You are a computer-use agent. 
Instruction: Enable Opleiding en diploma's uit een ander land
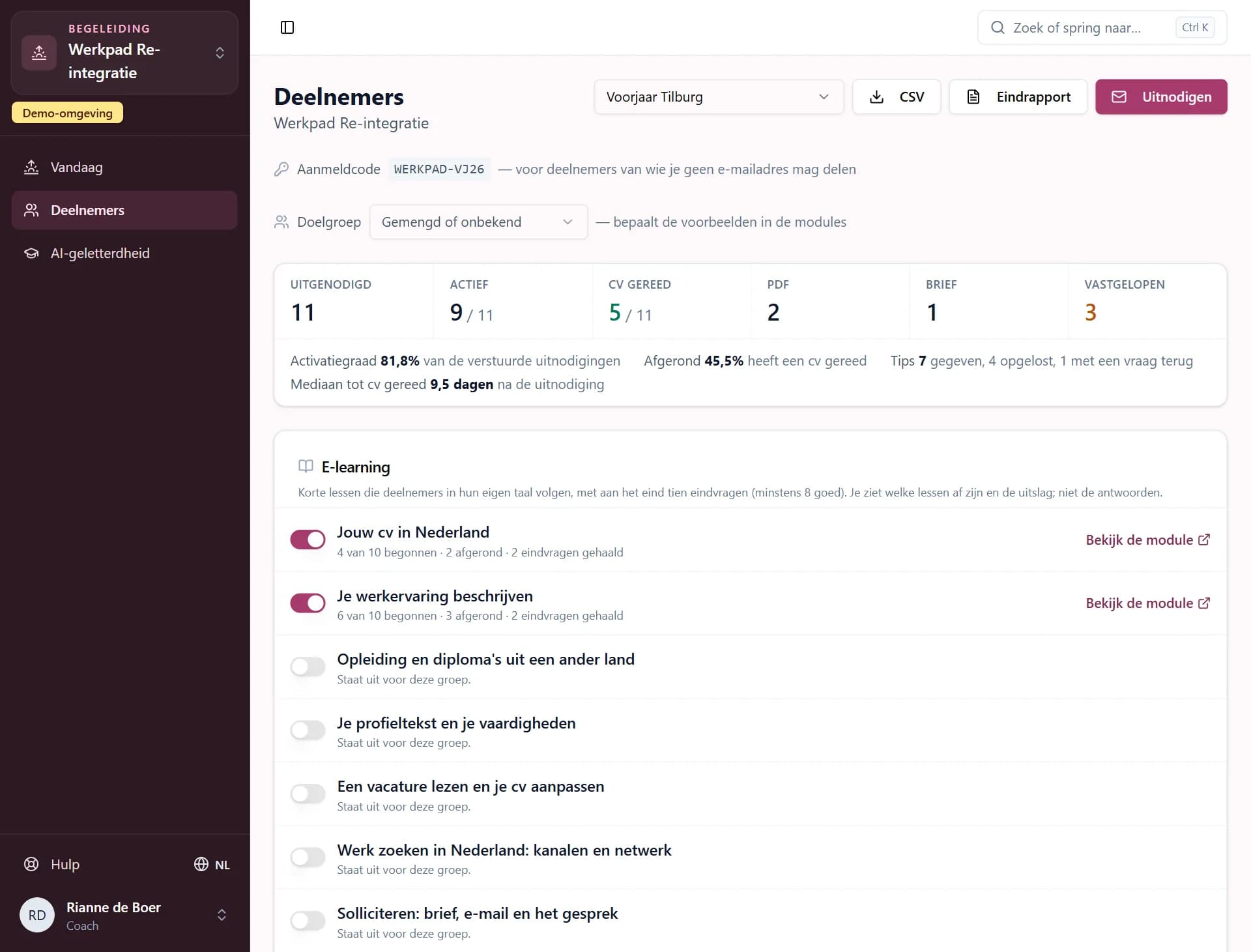pyautogui.click(x=308, y=667)
